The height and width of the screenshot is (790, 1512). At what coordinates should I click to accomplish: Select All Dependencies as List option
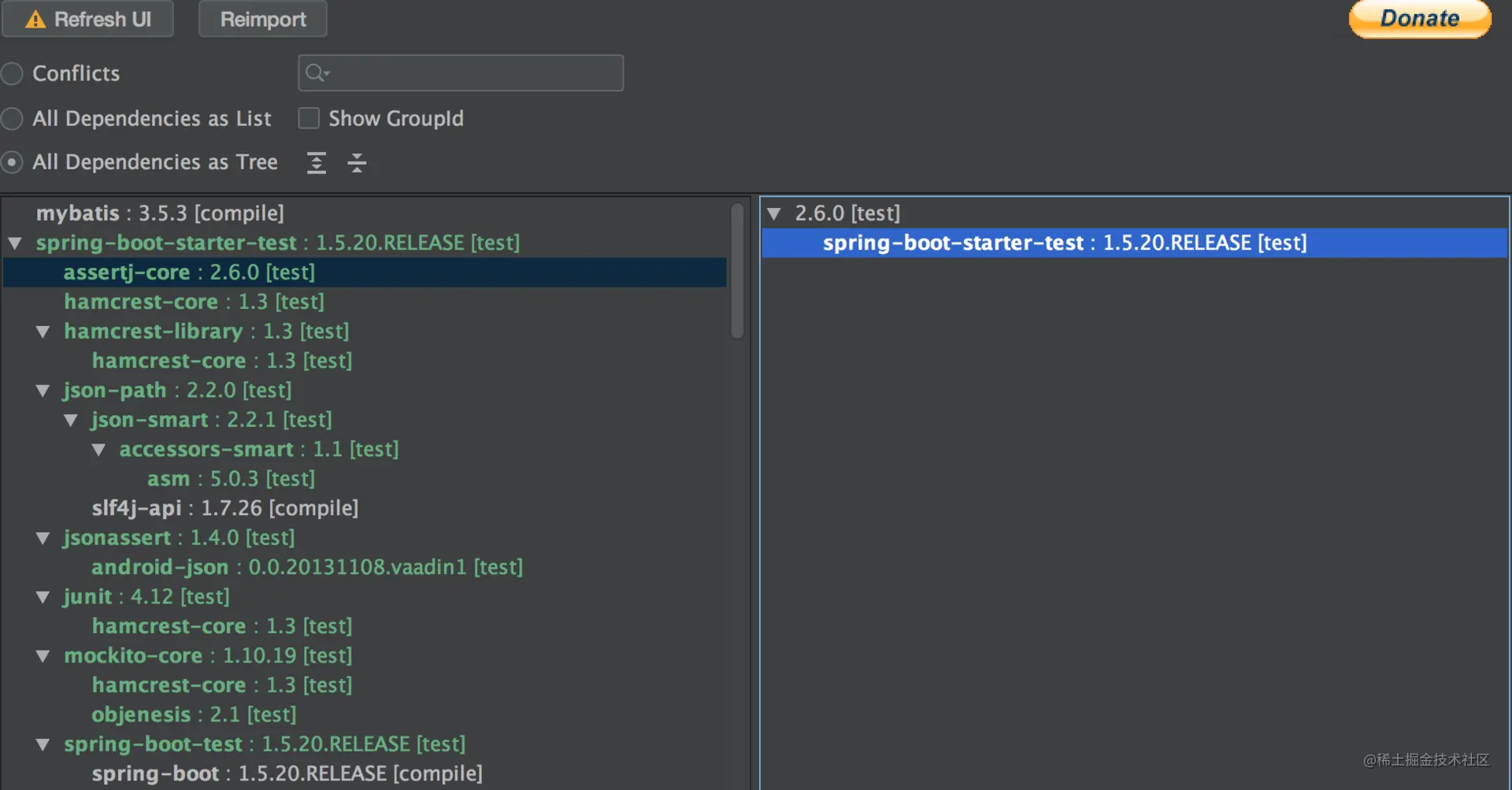pyautogui.click(x=12, y=118)
